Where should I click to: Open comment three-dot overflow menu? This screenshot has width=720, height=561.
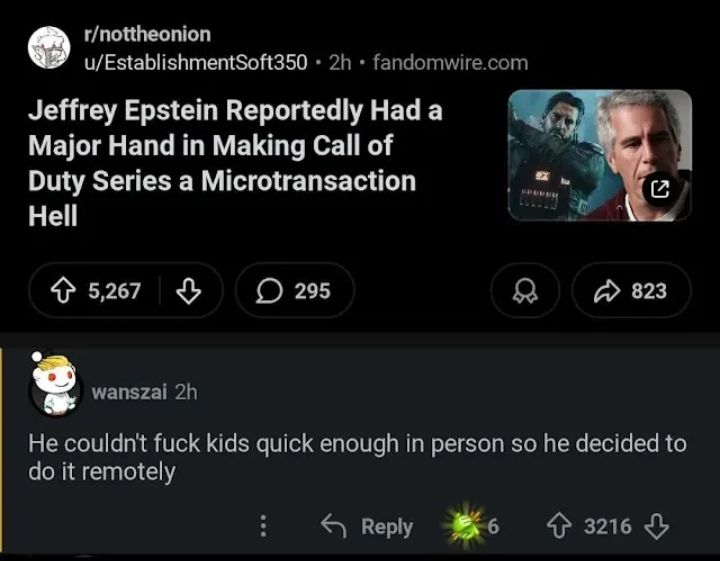263,527
